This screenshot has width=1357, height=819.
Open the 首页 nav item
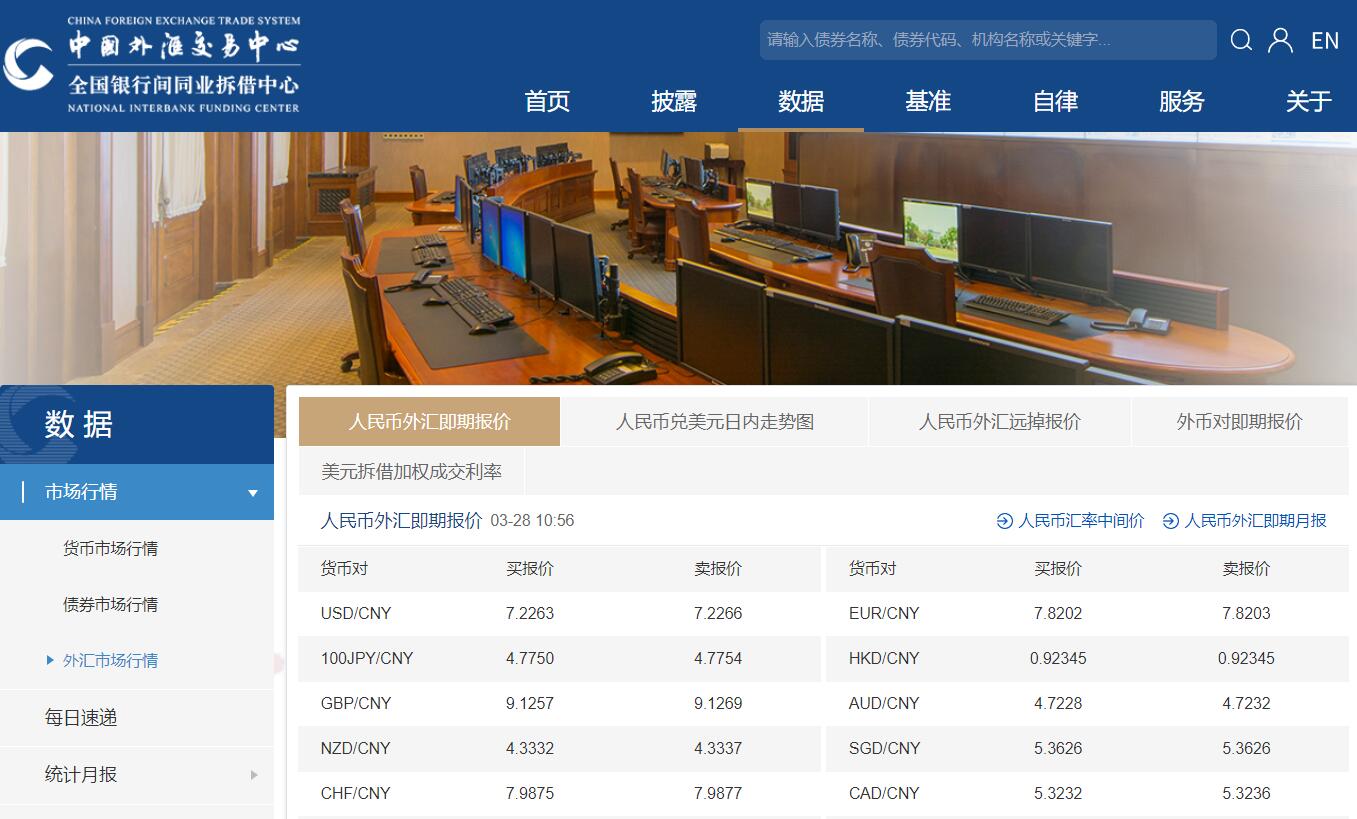click(x=547, y=101)
